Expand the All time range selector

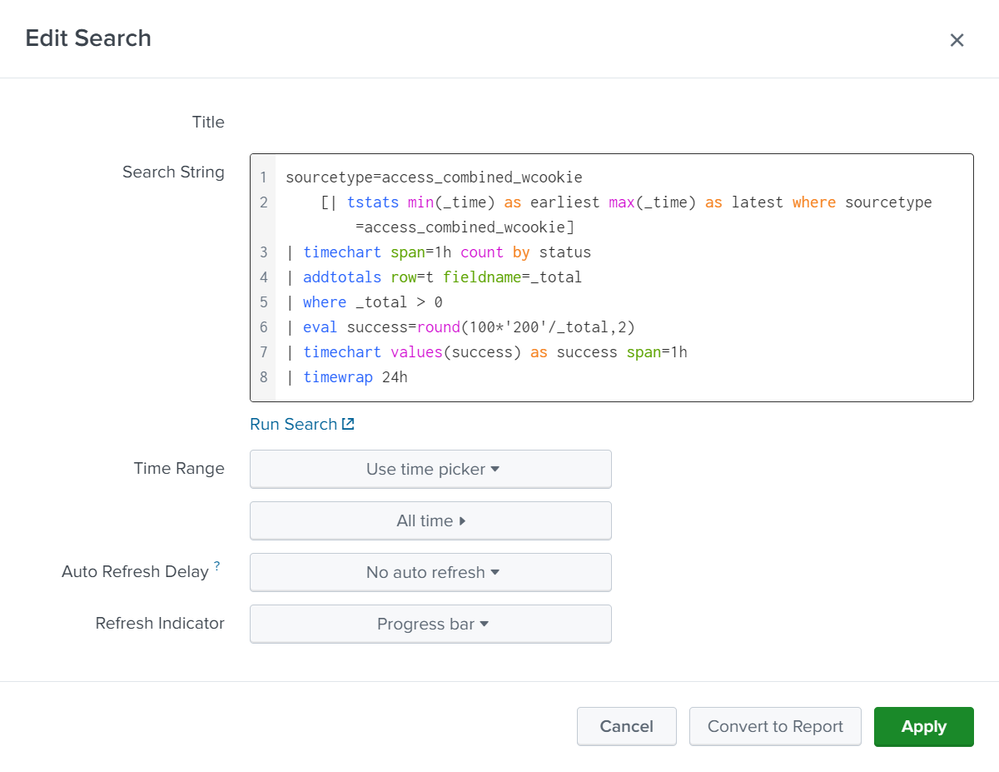[430, 521]
